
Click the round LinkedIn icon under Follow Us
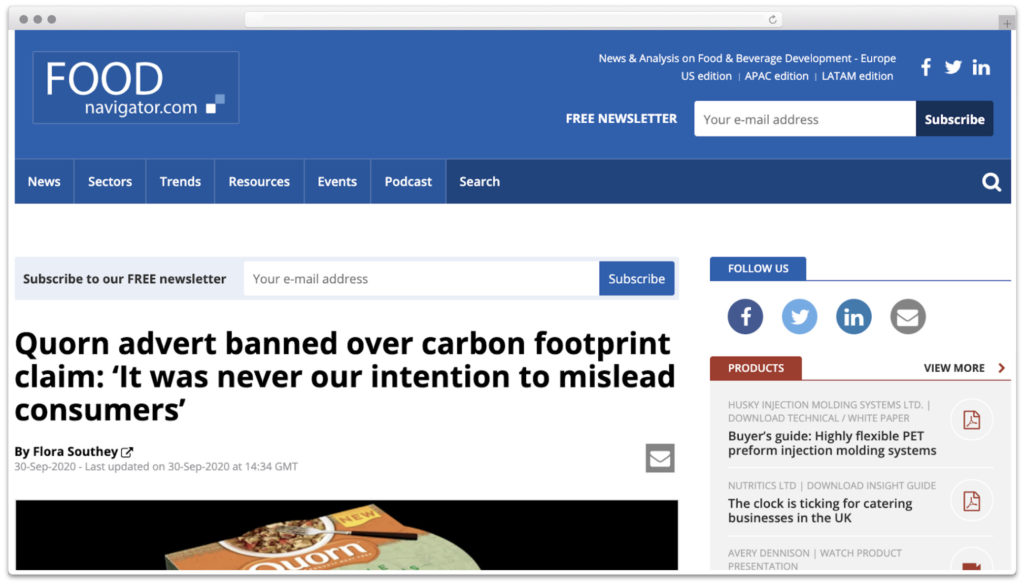[x=854, y=317]
